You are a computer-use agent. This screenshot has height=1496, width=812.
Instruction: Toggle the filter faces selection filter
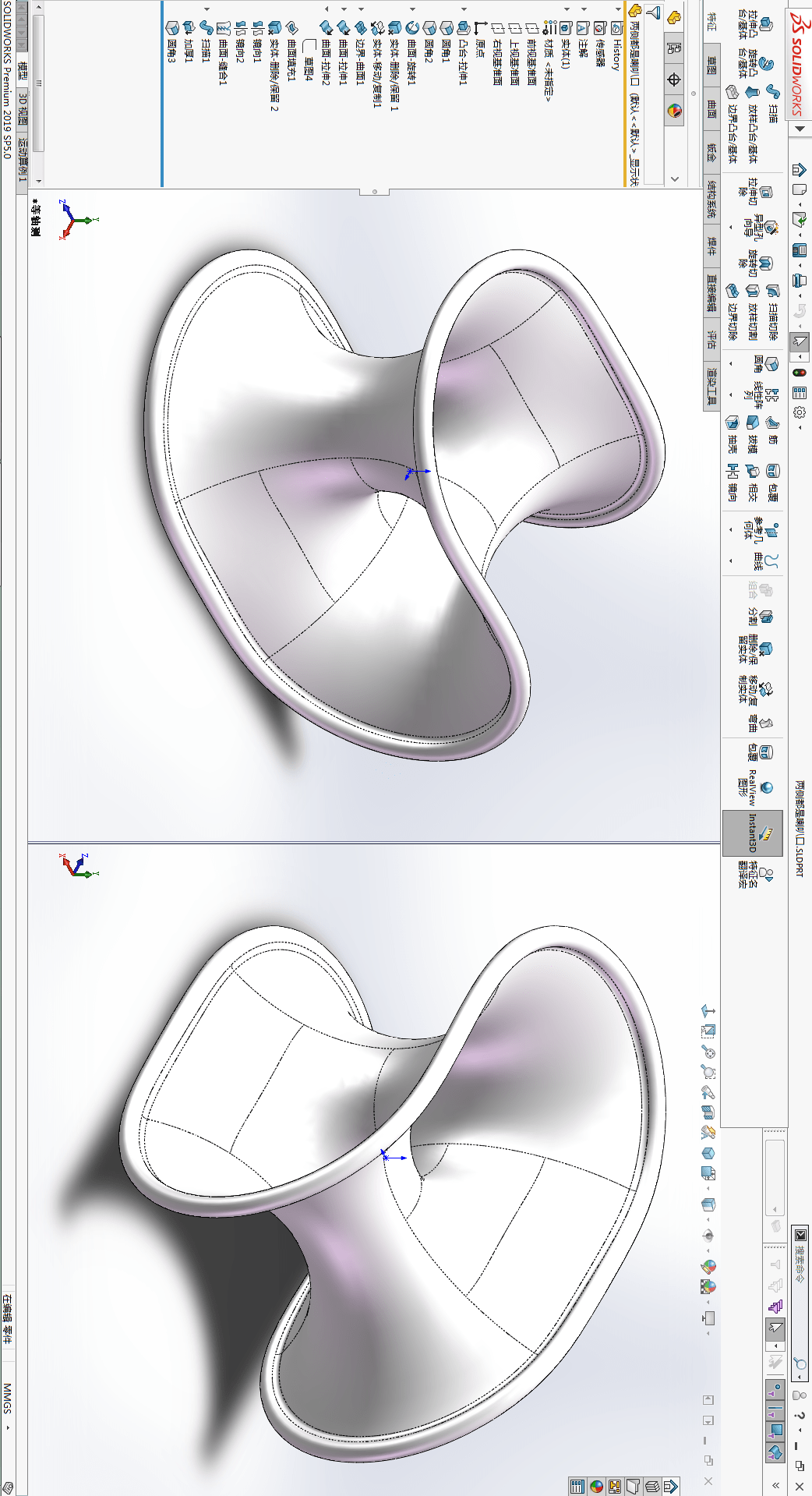[x=775, y=1431]
